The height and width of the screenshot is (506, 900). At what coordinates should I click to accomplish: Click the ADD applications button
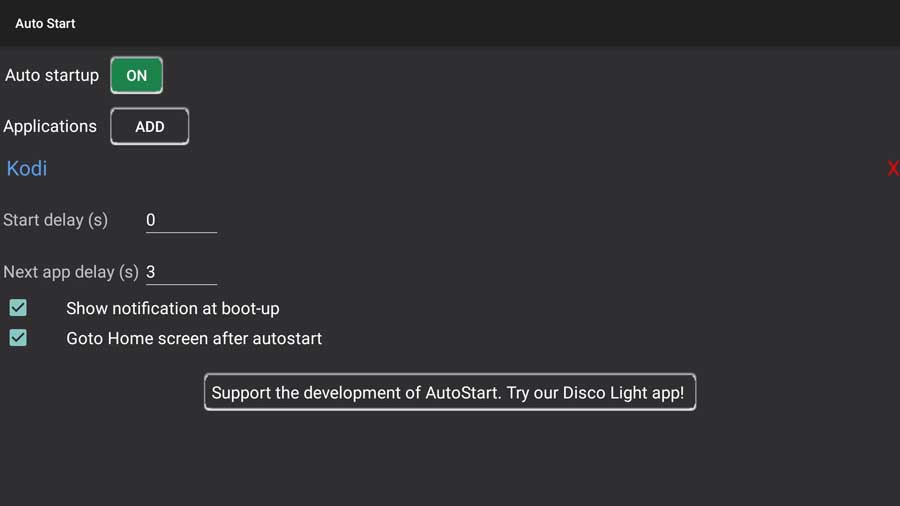[149, 126]
